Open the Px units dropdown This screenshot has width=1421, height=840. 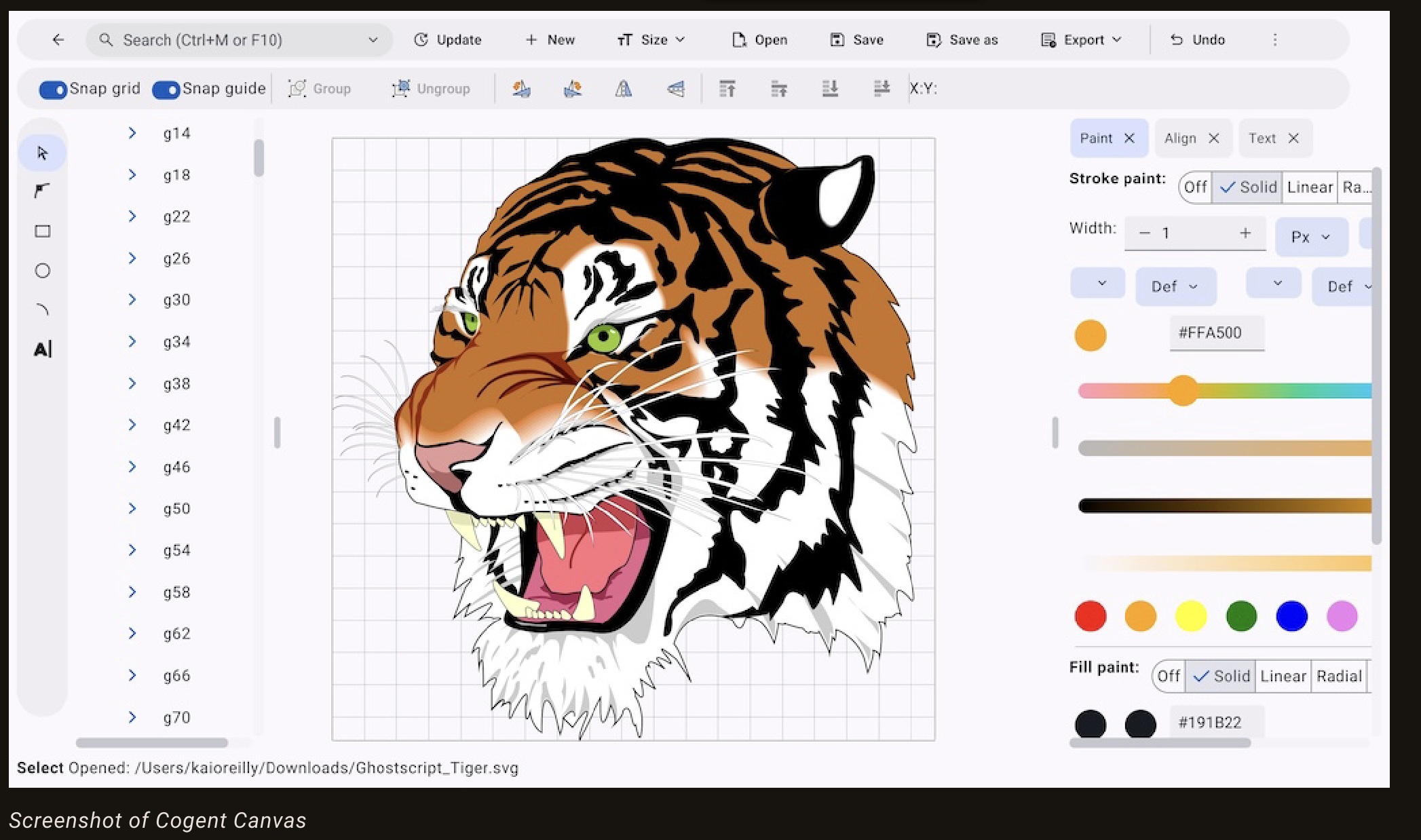tap(1311, 237)
